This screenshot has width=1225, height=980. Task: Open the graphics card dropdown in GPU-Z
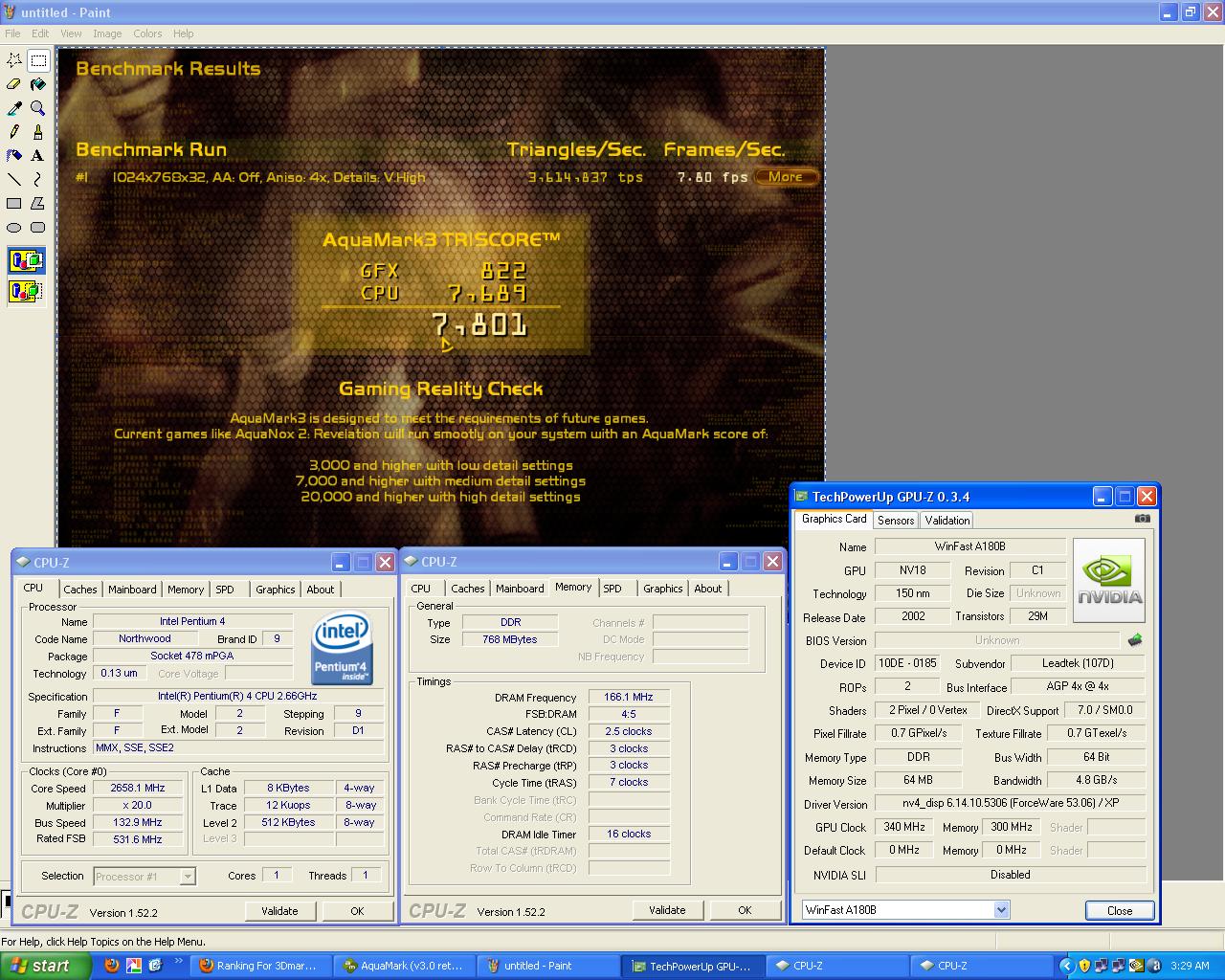(1001, 910)
